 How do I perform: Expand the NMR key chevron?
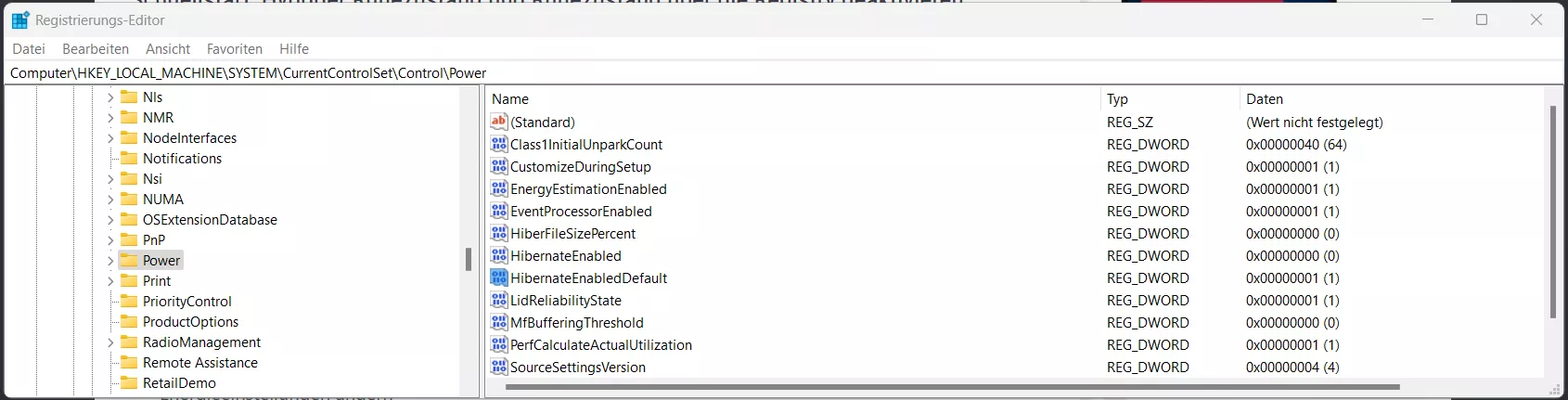(110, 117)
